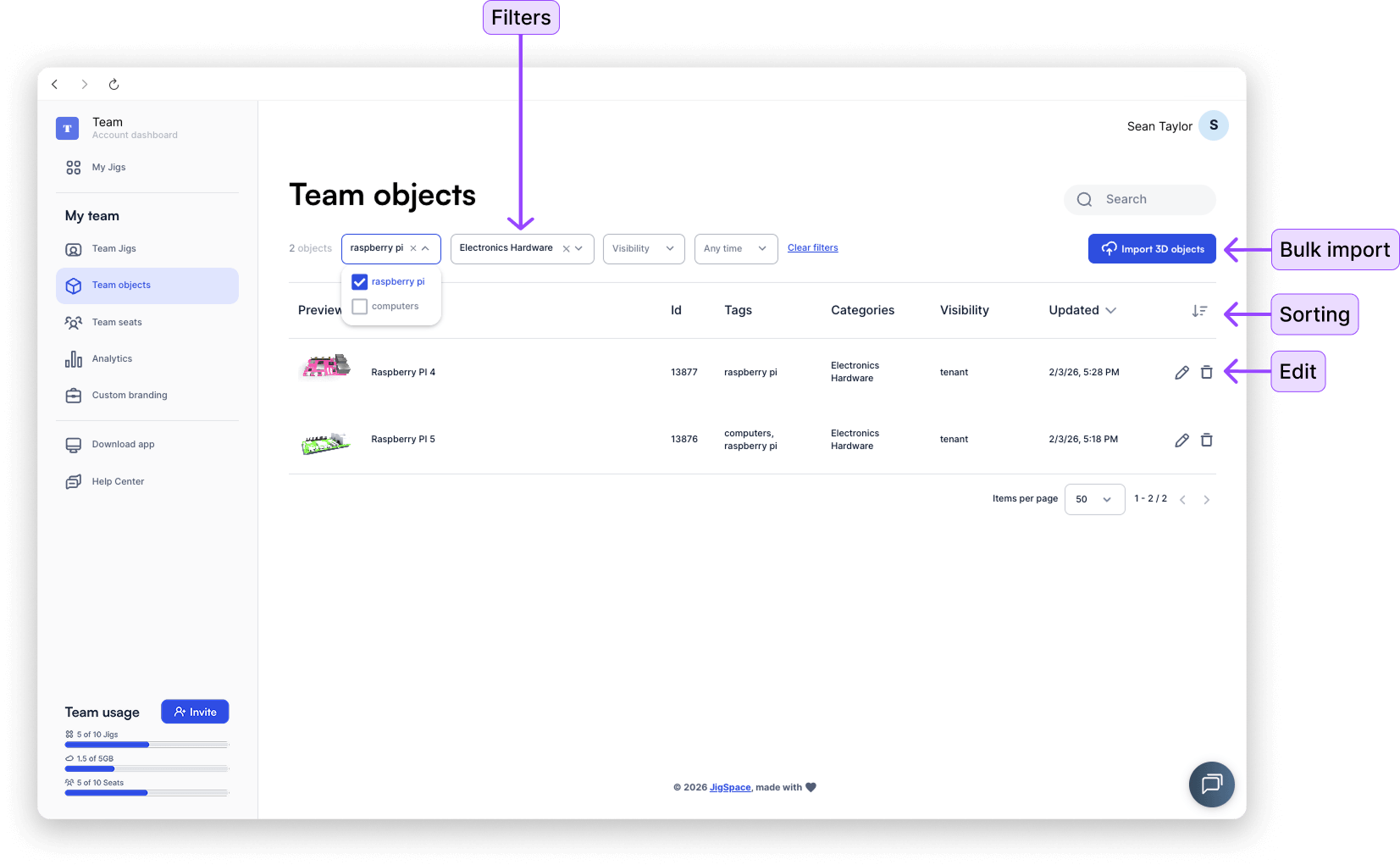Open the chat support widget
Viewport: 1400px width, 865px height.
click(x=1211, y=785)
